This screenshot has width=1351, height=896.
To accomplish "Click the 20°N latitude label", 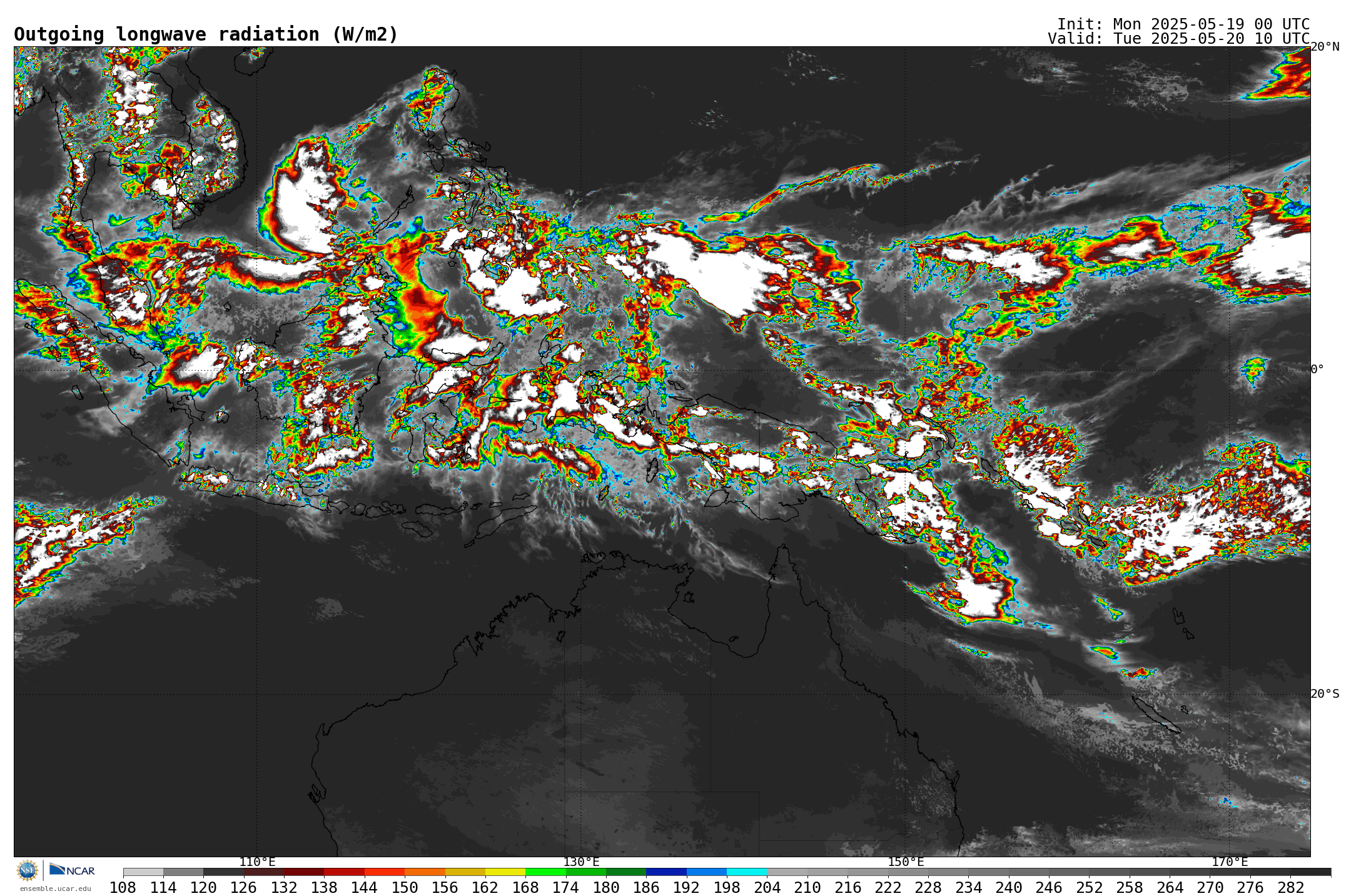I will (x=1325, y=47).
